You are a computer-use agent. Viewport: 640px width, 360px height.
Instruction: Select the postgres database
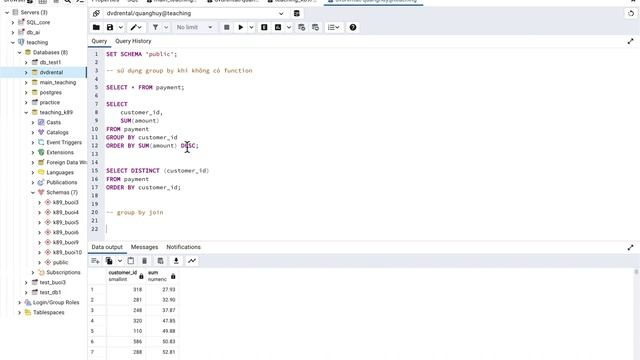[x=51, y=93]
